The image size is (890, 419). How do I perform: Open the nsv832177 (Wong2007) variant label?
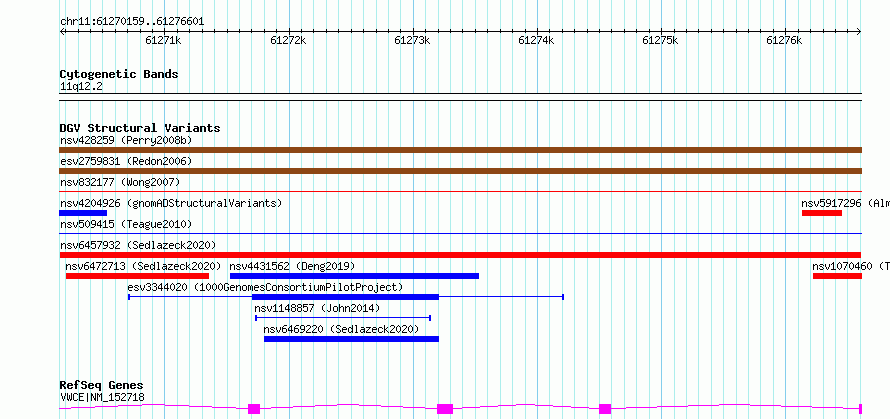coord(120,182)
